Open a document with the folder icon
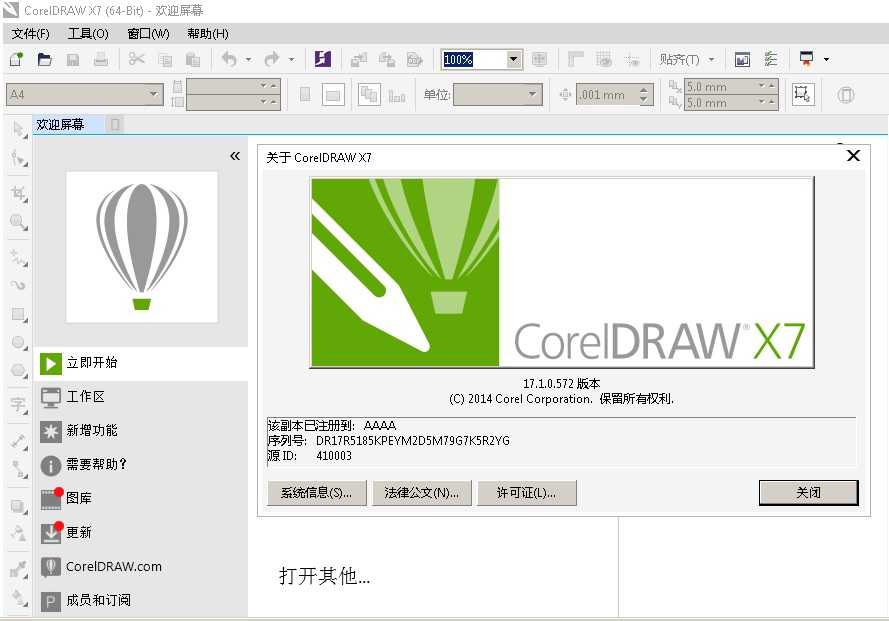The image size is (889, 621). pyautogui.click(x=44, y=59)
